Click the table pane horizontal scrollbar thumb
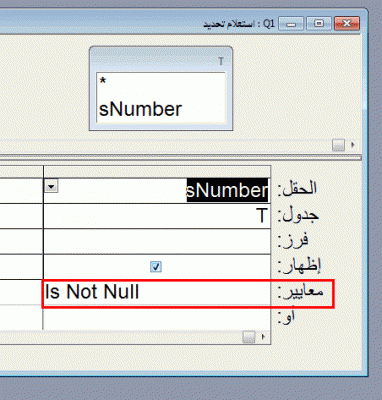This screenshot has width=382, height=400. 338,145
